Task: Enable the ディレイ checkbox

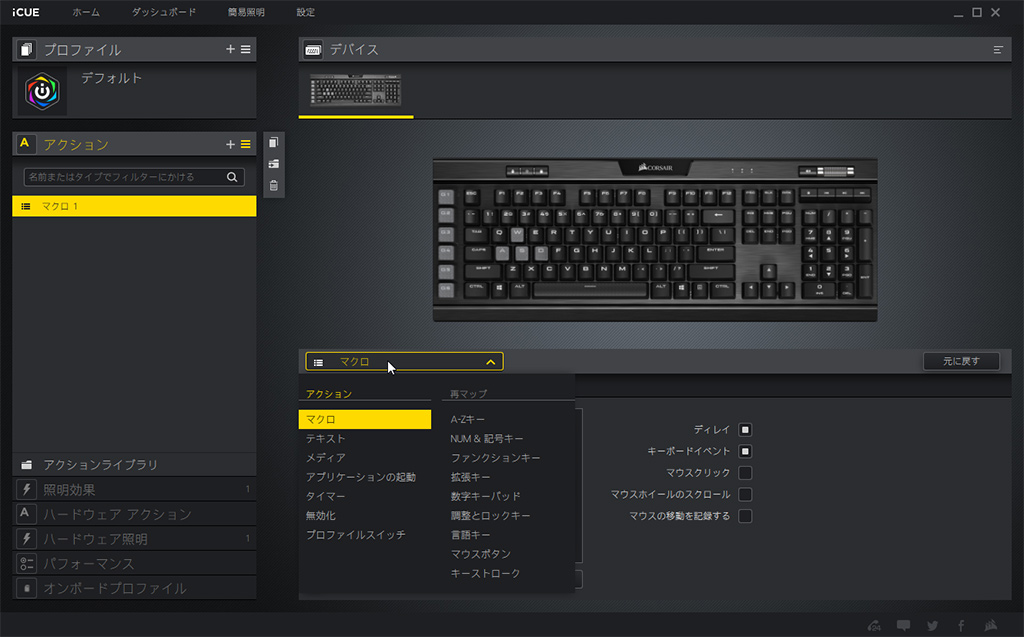Action: (x=744, y=430)
